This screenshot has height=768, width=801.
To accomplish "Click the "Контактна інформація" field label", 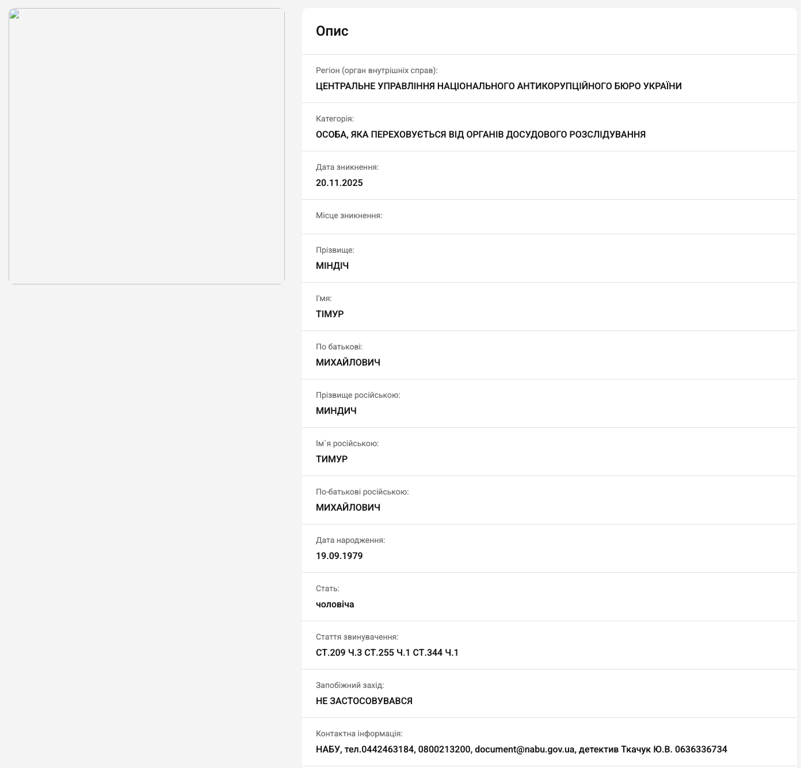I will pos(359,734).
